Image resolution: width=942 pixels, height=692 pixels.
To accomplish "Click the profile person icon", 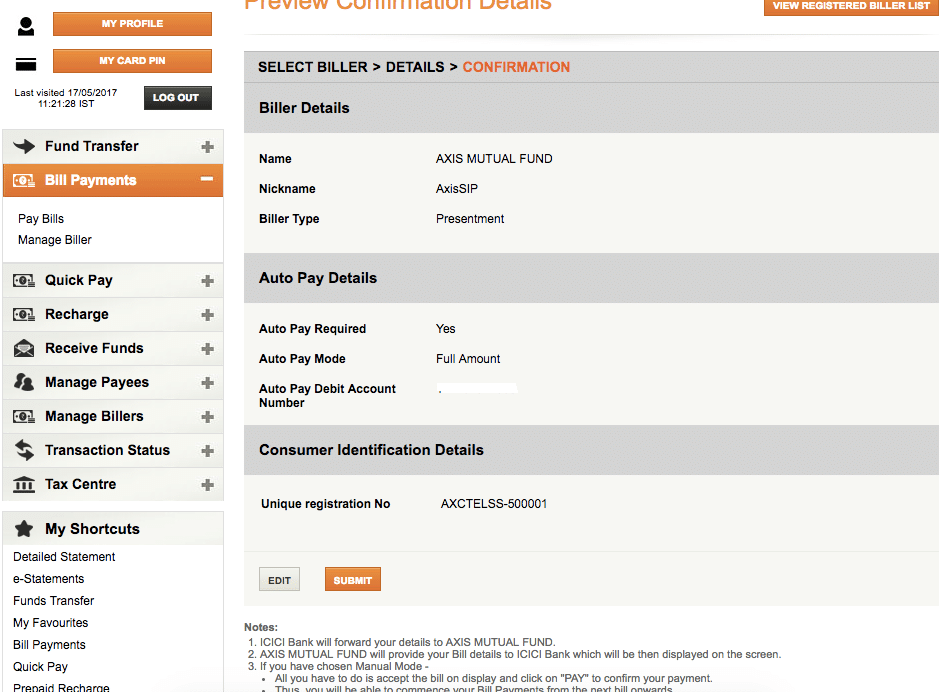I will 26,26.
